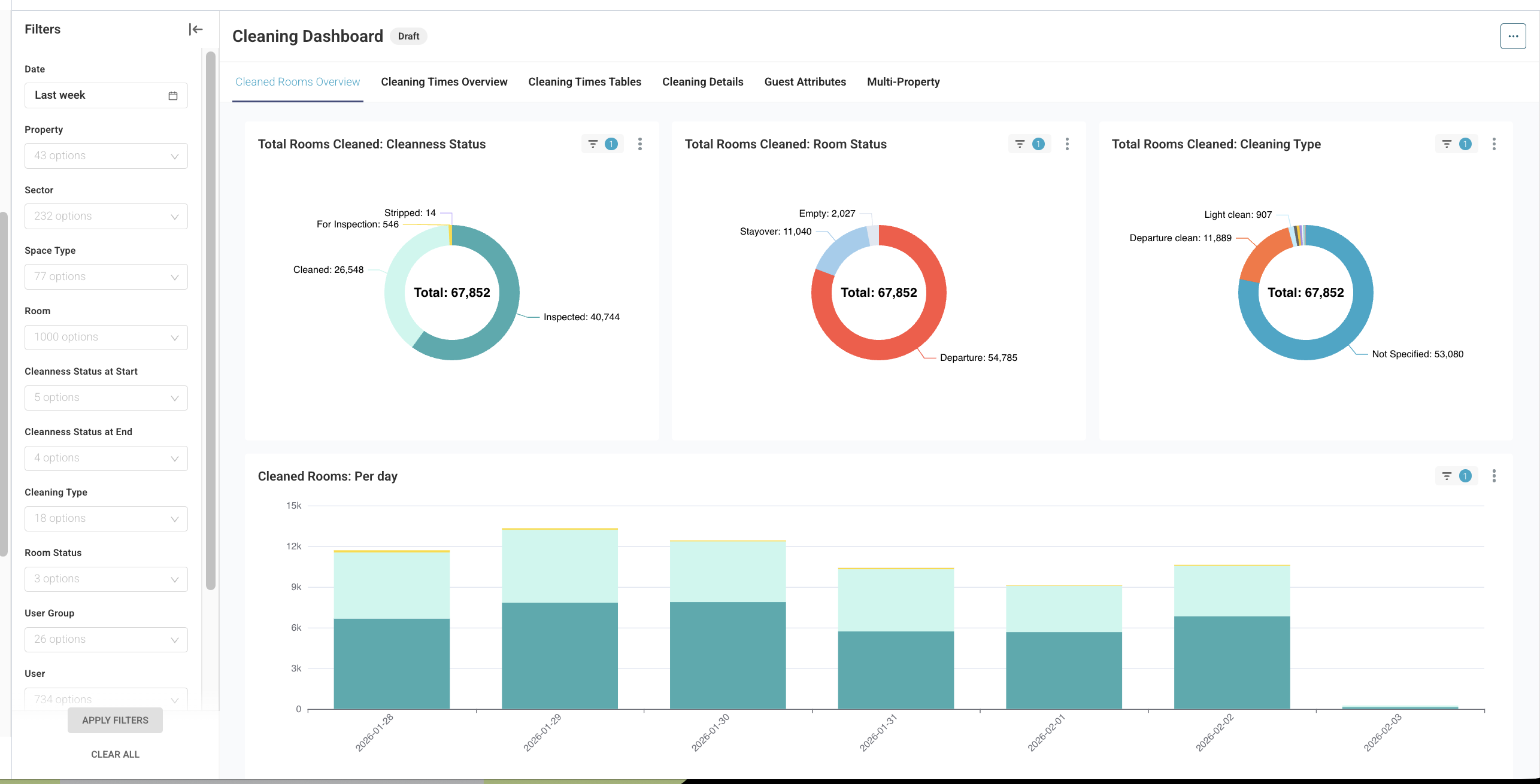Screen dimensions: 1540x784
Task: Click the Cleanness Status chart's filter icon
Action: point(593,144)
